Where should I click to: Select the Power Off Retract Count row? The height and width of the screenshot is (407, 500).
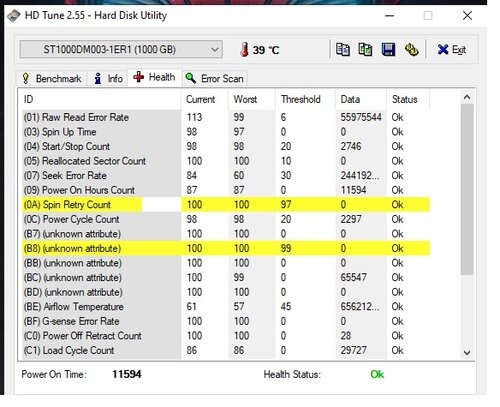coord(226,336)
